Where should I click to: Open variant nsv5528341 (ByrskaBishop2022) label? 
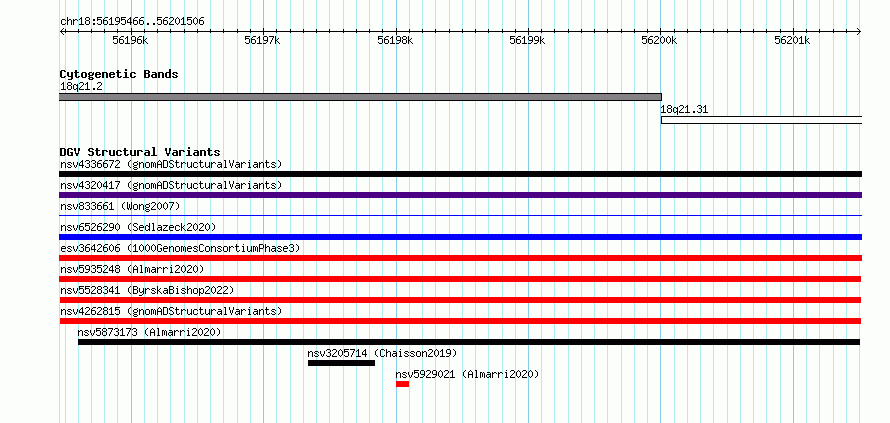coord(147,291)
